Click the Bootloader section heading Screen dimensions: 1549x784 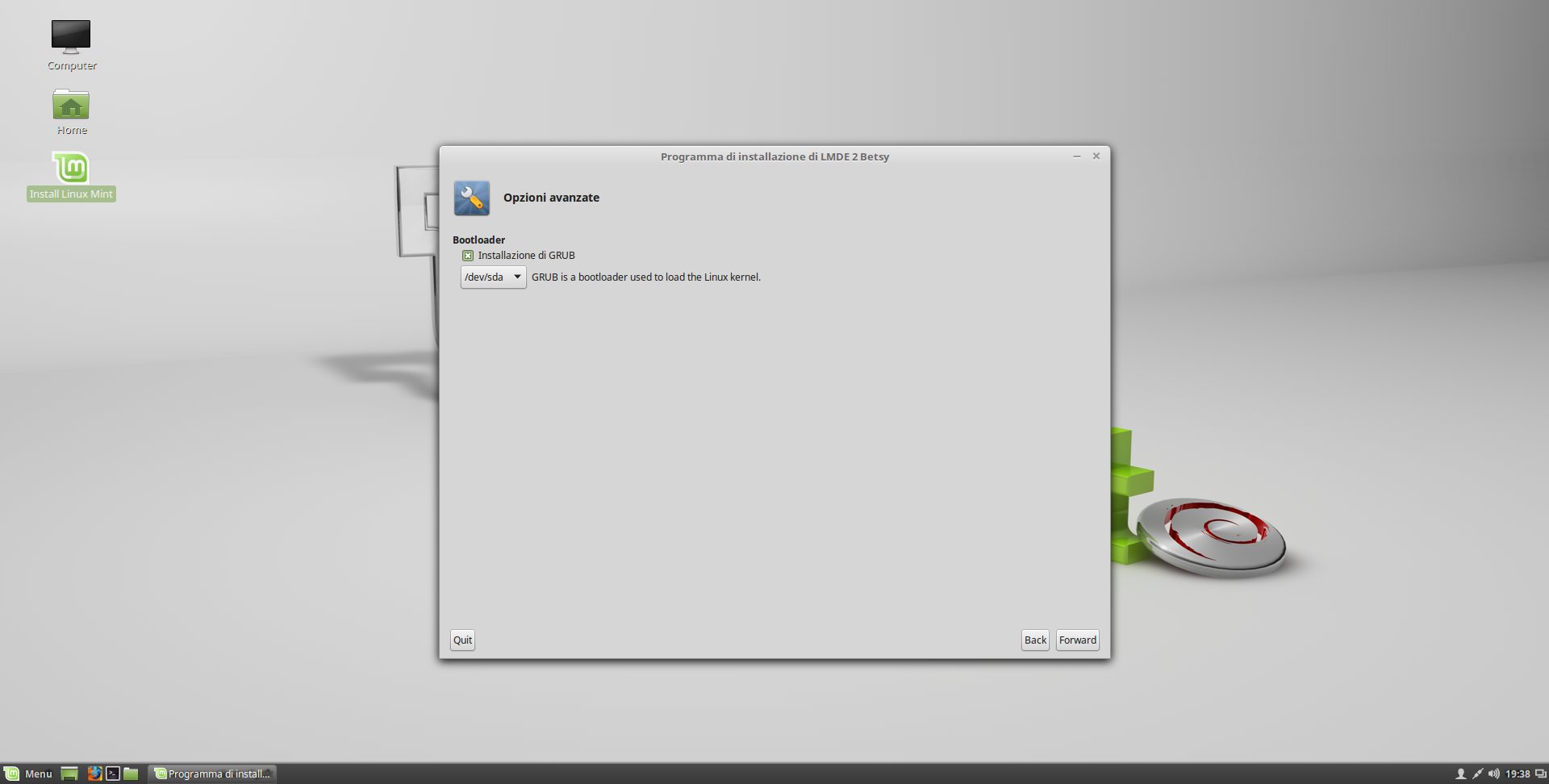tap(478, 240)
